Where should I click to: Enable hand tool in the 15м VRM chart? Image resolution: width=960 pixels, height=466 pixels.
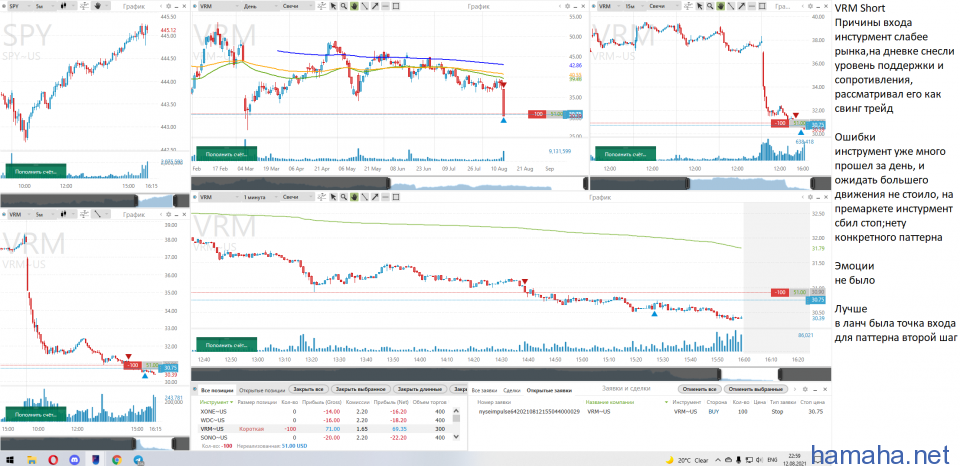click(721, 6)
